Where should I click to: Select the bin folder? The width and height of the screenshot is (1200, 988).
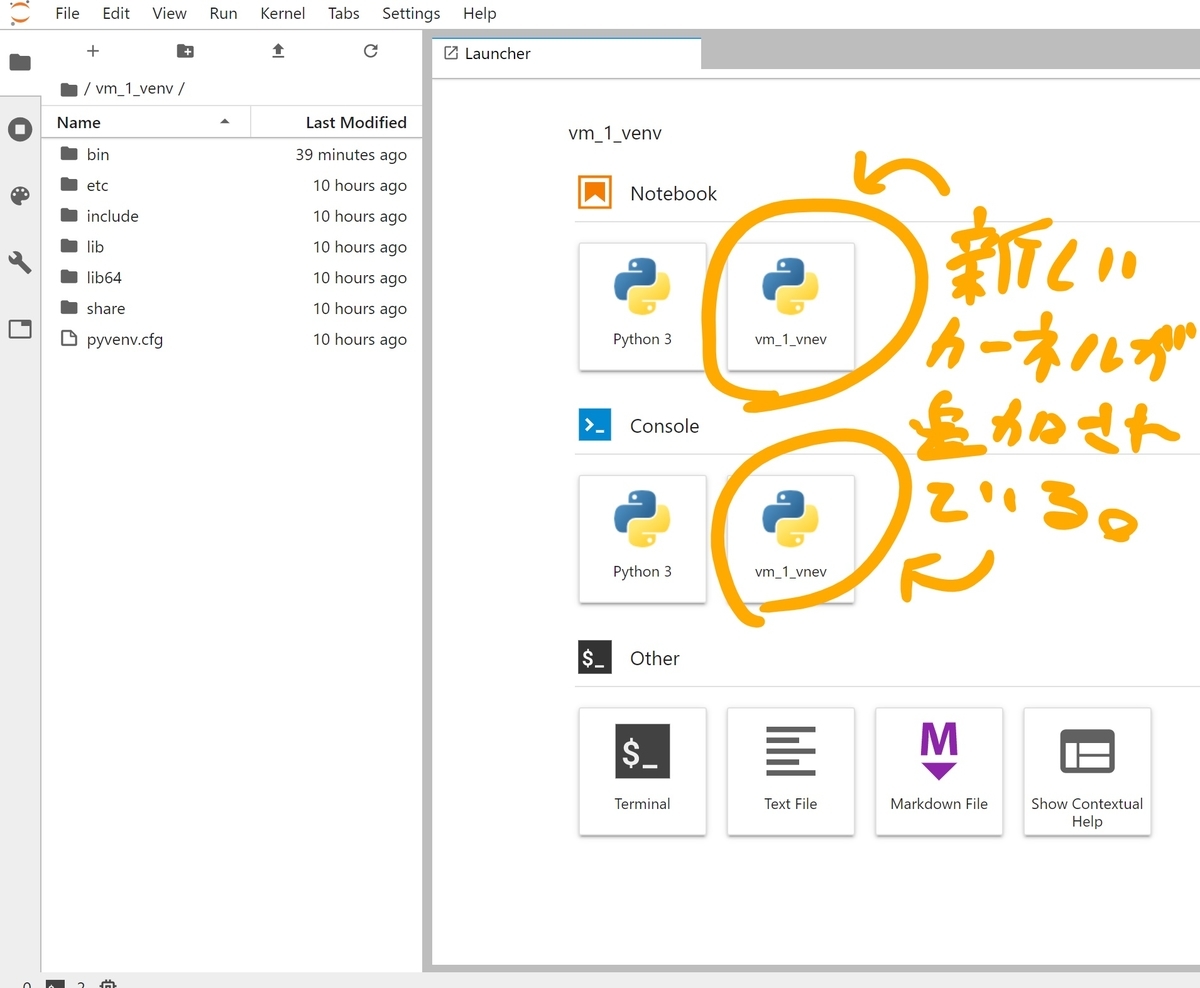[232, 155]
